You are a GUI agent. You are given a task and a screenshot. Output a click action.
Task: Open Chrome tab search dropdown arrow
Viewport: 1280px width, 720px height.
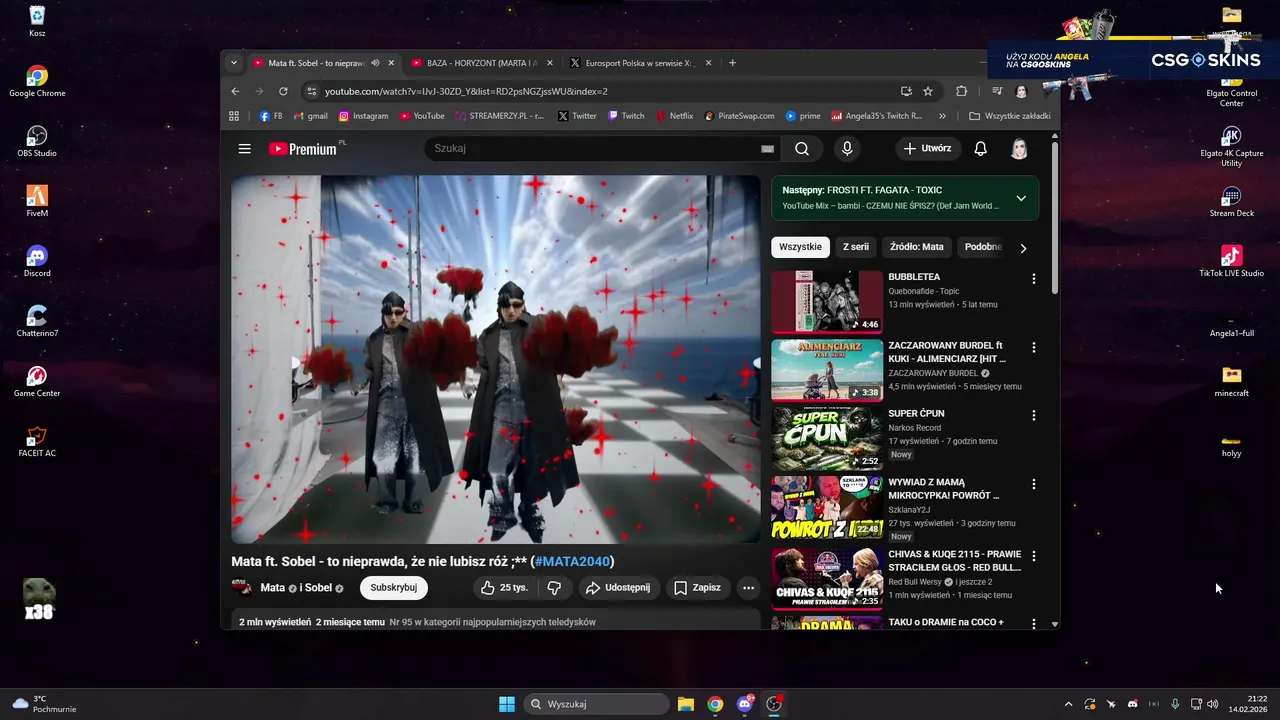pos(234,63)
